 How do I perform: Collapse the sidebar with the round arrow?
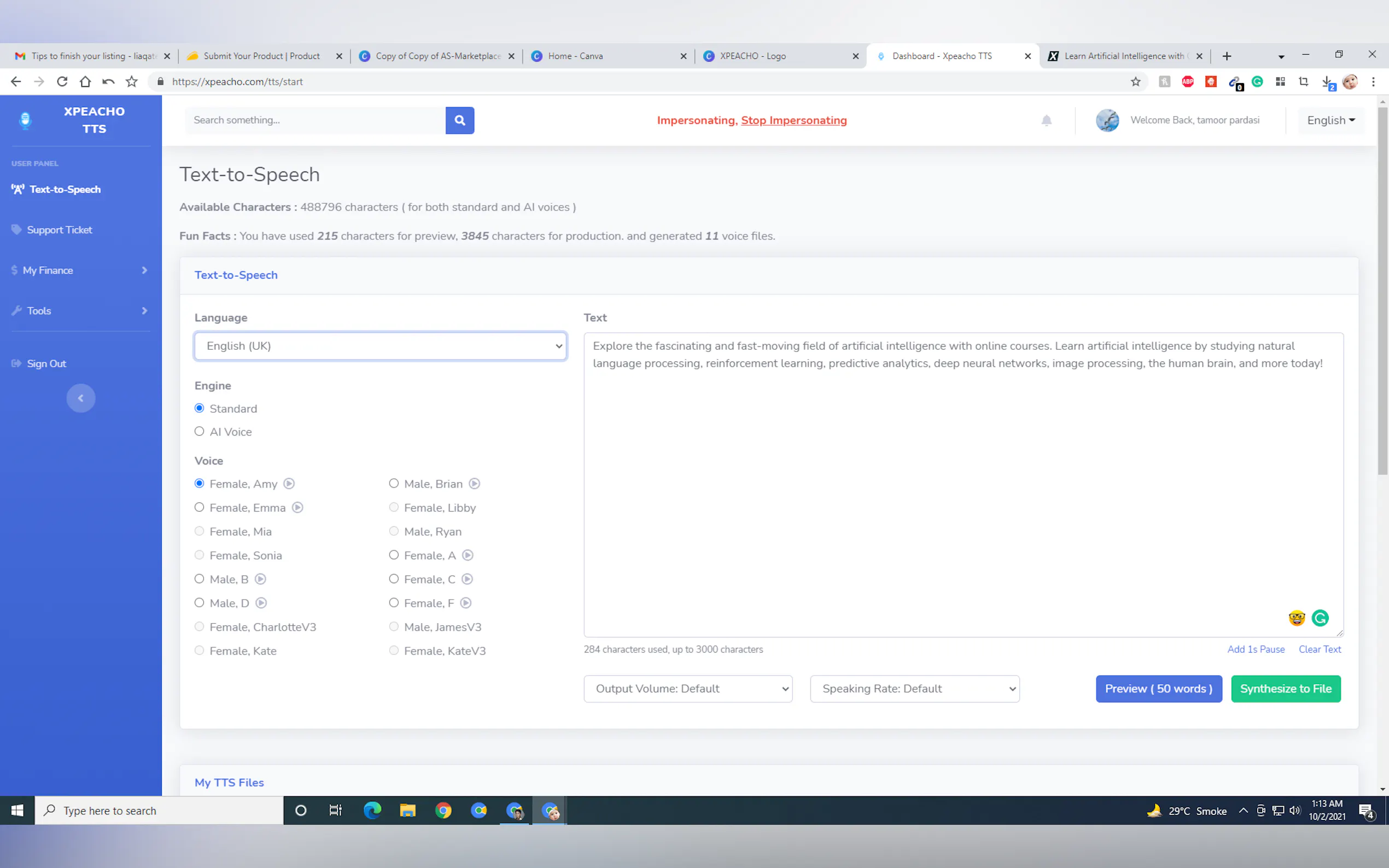pyautogui.click(x=80, y=398)
